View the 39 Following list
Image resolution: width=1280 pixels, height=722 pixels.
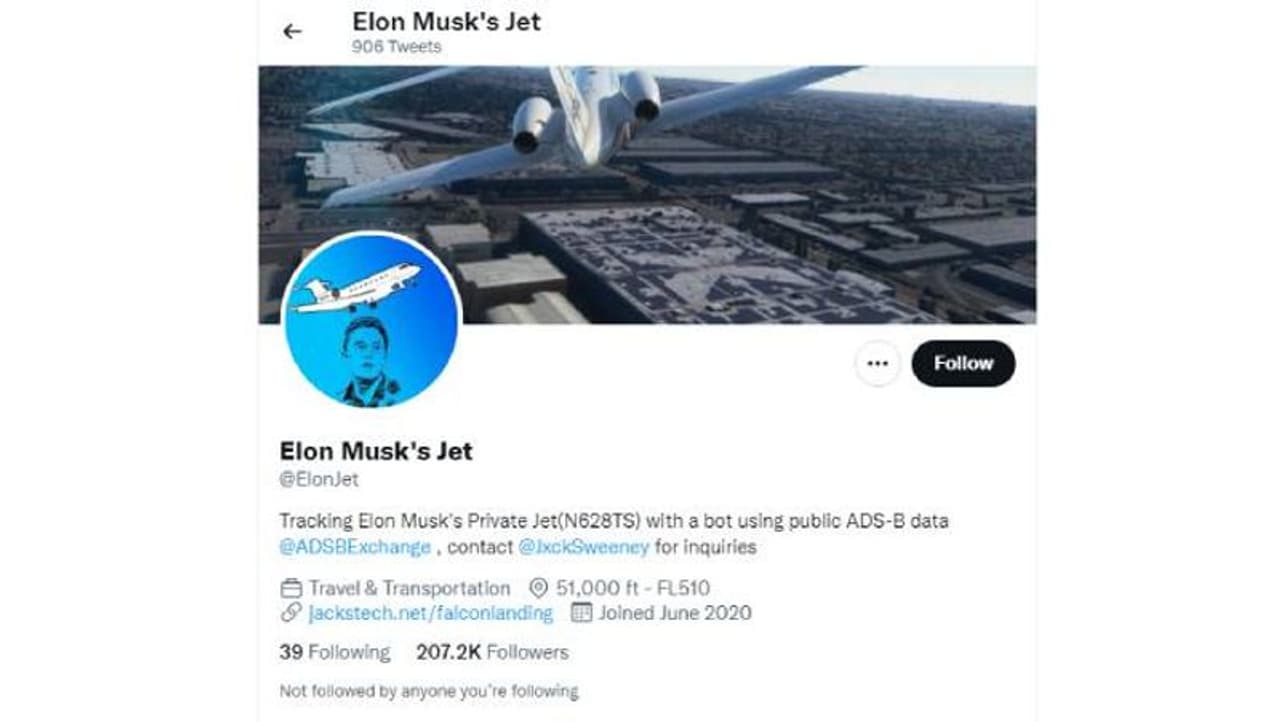coord(334,652)
